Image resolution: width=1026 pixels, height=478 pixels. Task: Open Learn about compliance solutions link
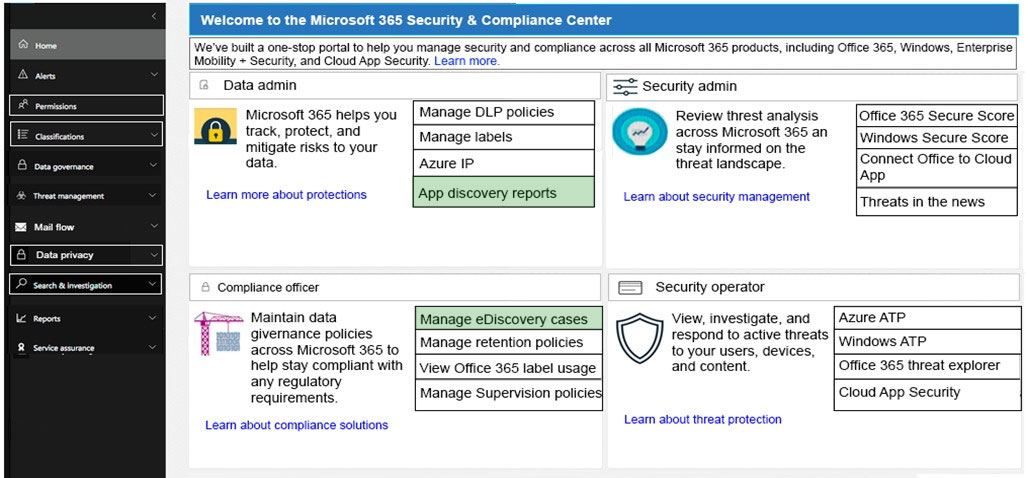[x=296, y=425]
